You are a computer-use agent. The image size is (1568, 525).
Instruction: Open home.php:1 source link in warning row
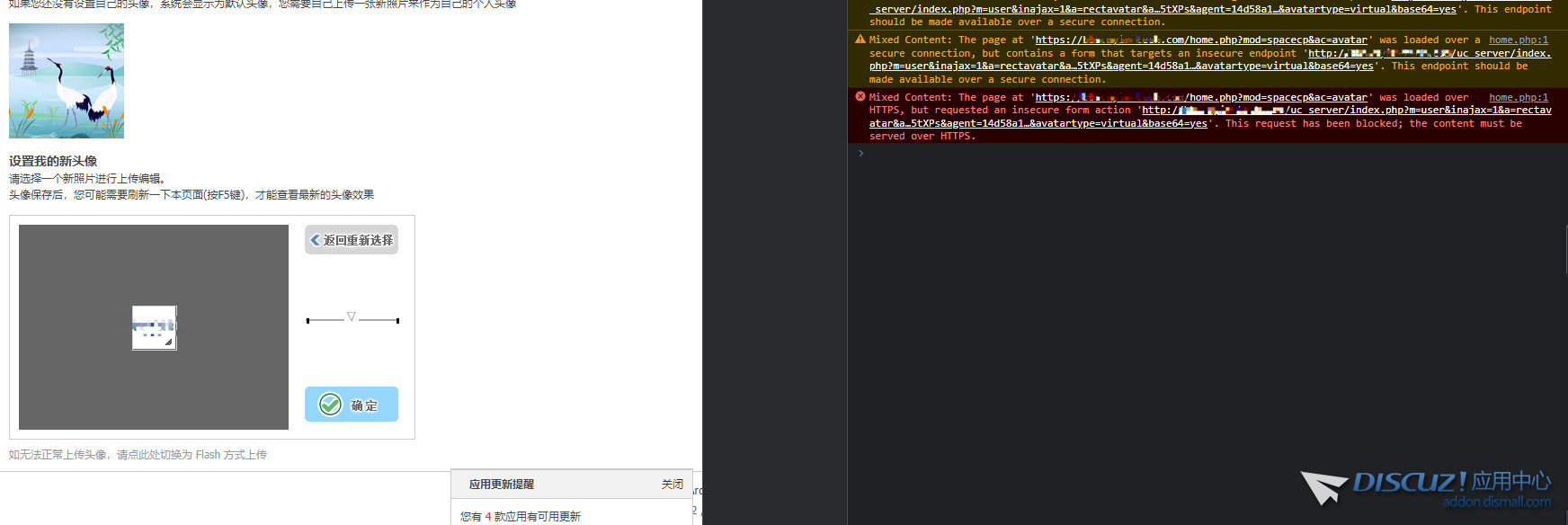click(1518, 40)
